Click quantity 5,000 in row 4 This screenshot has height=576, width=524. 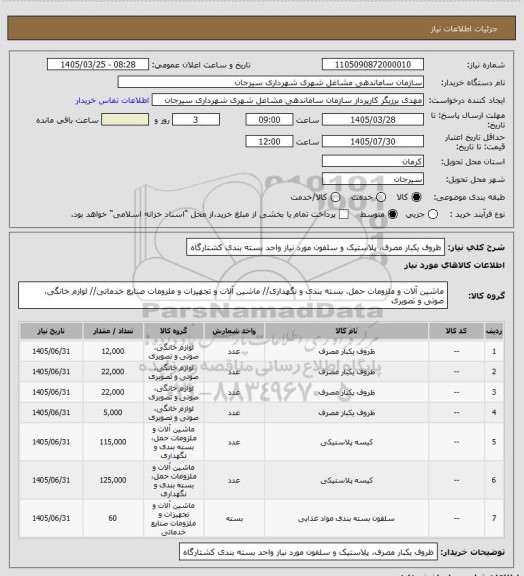click(113, 413)
